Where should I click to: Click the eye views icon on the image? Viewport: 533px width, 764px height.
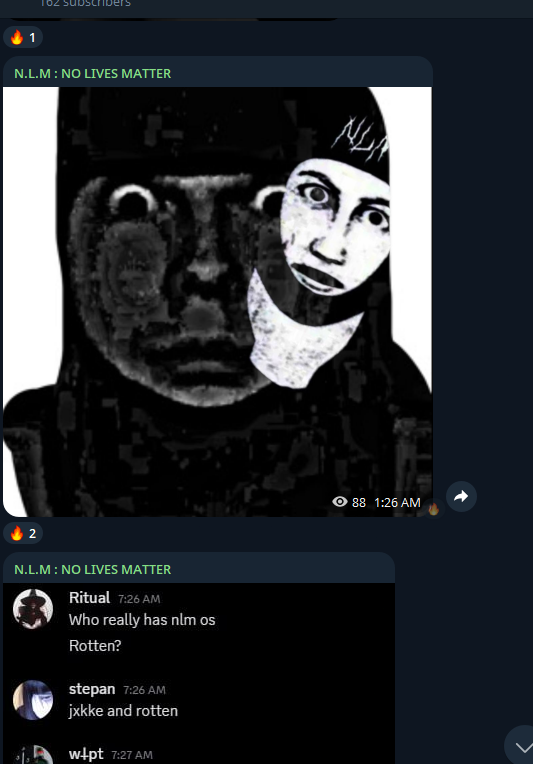[x=340, y=502]
